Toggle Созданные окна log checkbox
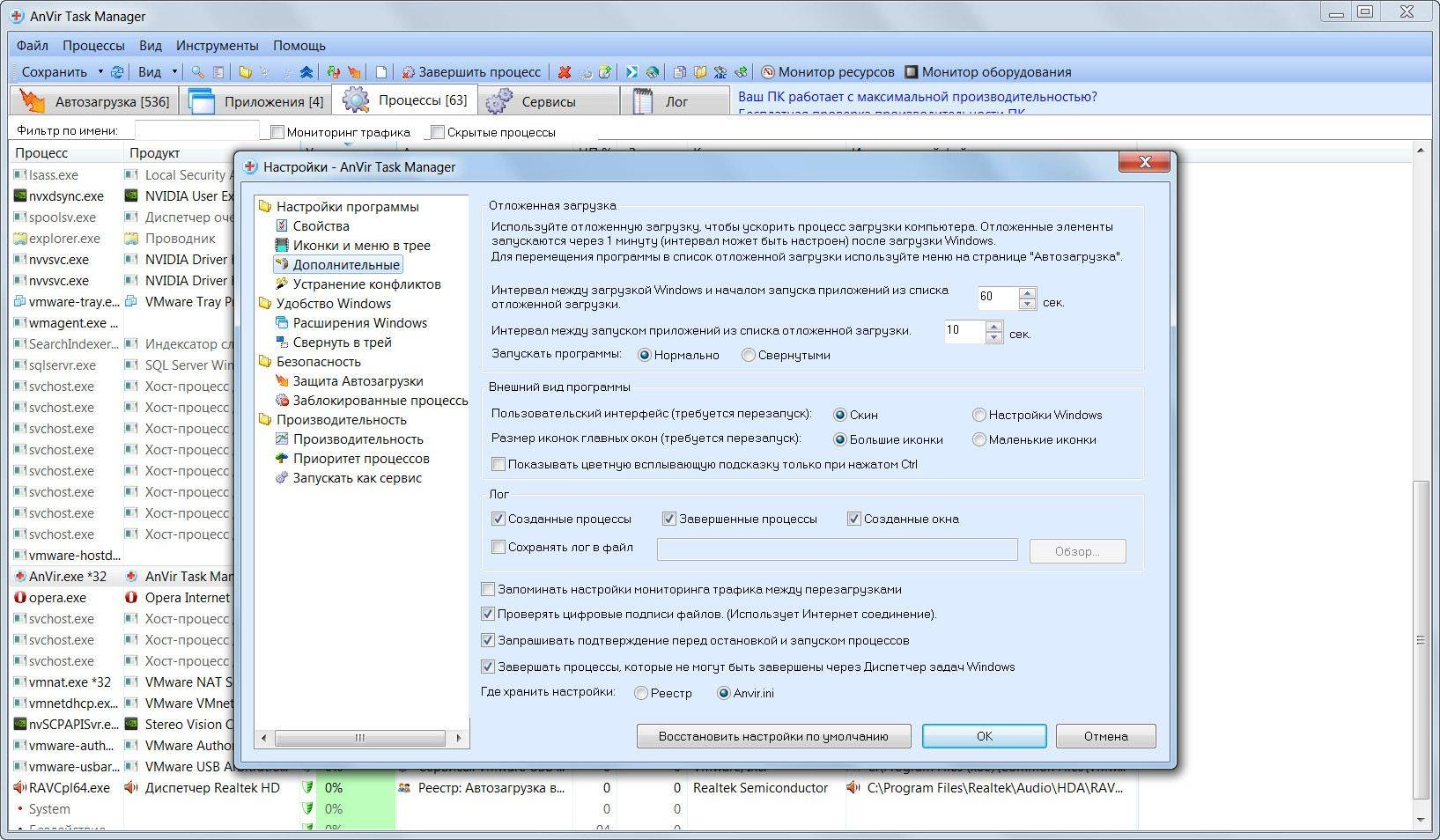 (x=853, y=519)
